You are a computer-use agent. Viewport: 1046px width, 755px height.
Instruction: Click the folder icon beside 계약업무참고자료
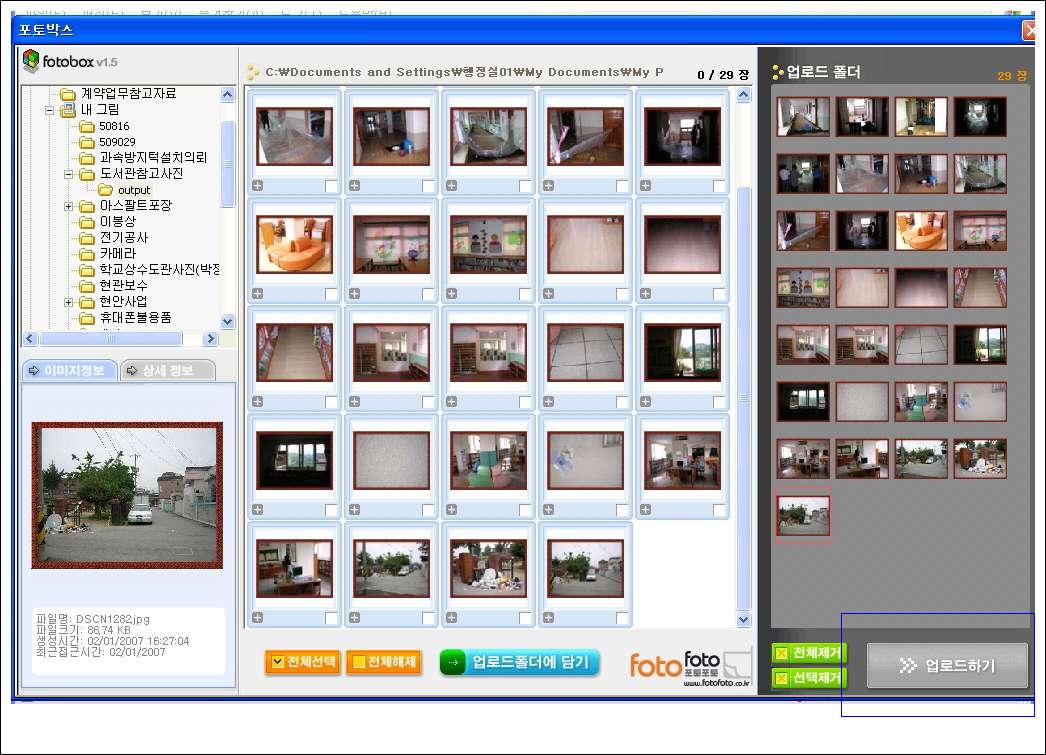(67, 94)
